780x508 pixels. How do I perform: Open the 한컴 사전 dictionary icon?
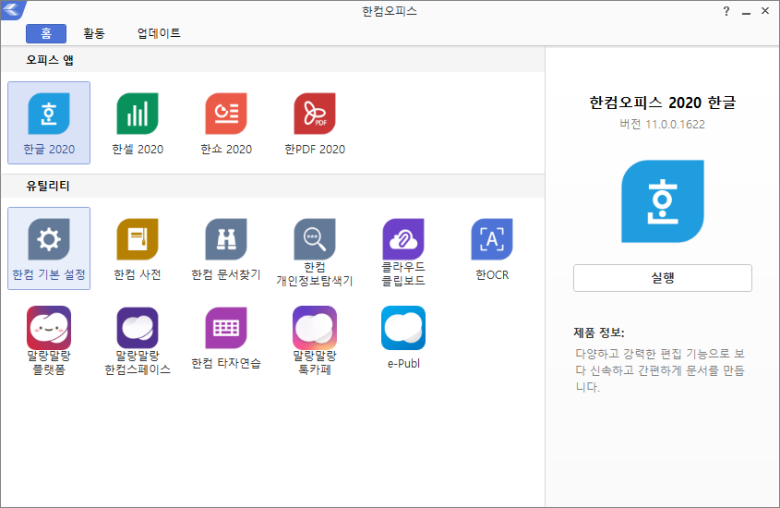[x=137, y=239]
